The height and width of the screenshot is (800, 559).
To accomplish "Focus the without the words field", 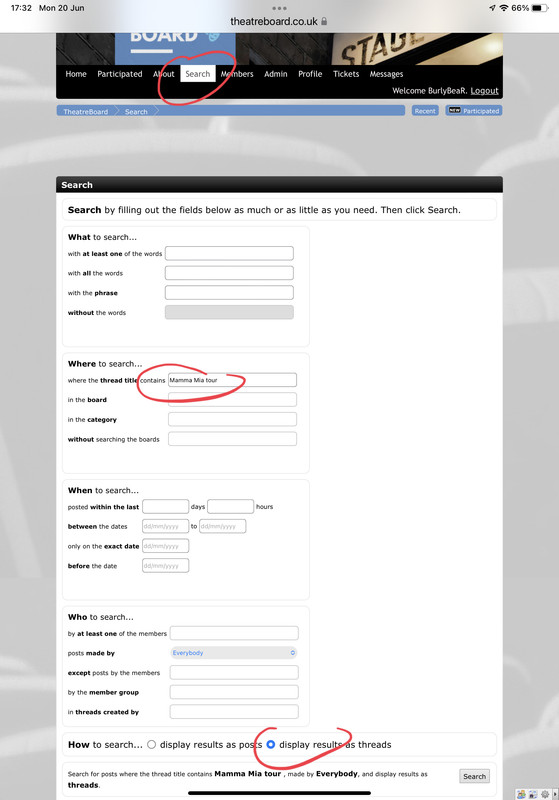I will click(x=229, y=312).
